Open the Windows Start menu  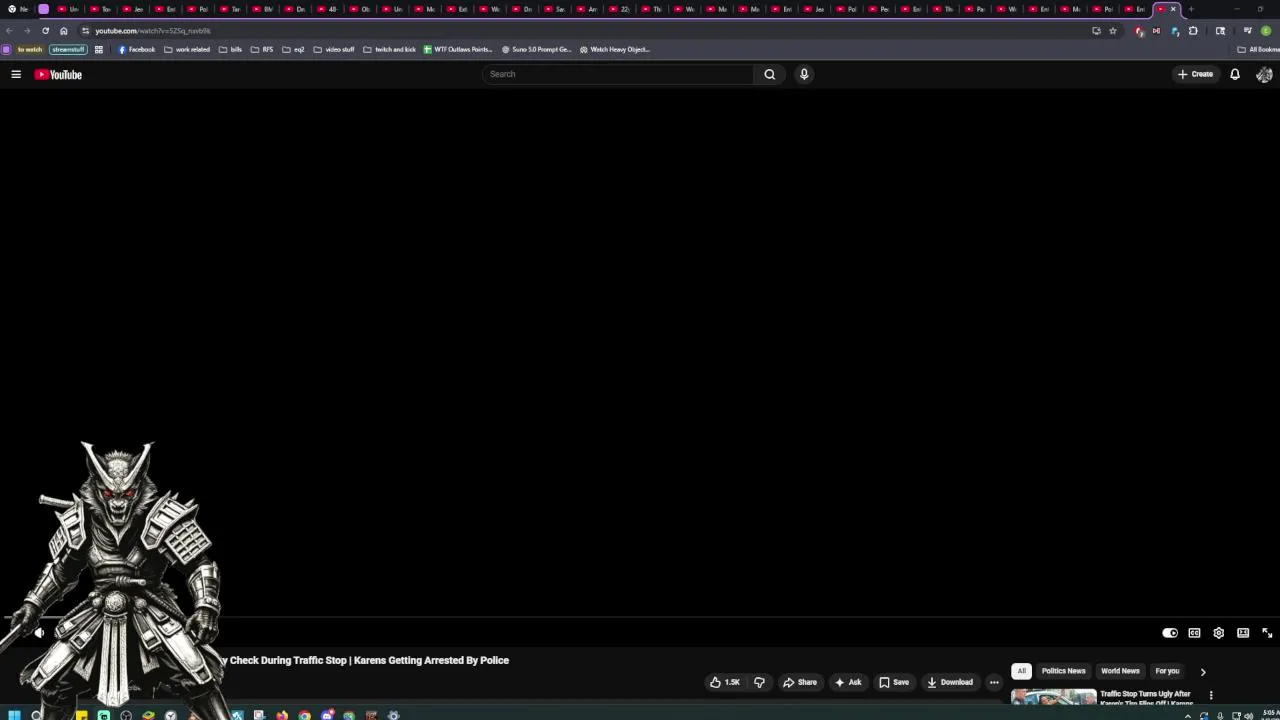(x=14, y=715)
